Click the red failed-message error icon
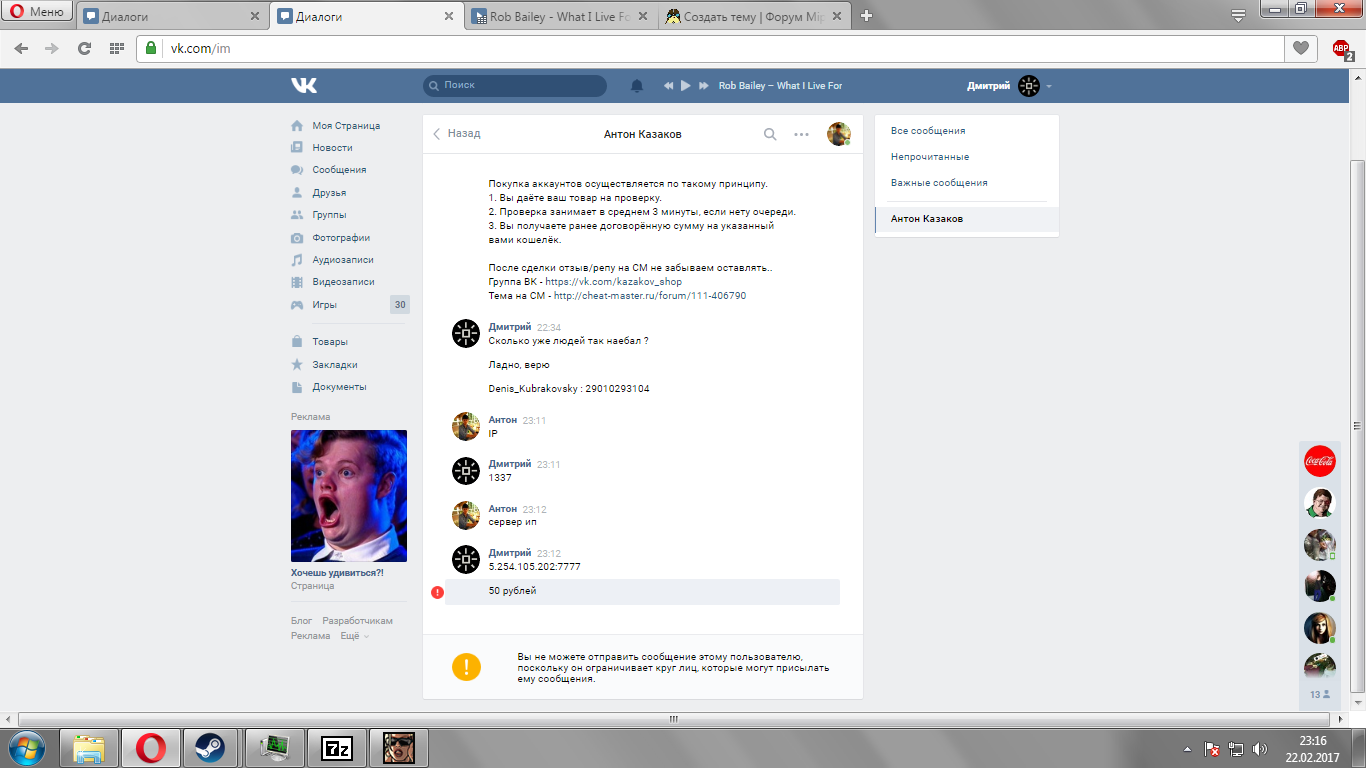1366x768 pixels. 437,592
